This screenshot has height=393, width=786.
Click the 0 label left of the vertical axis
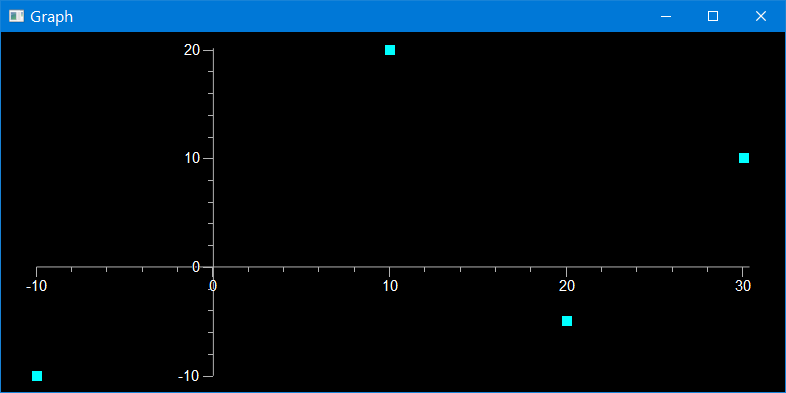[x=196, y=267]
